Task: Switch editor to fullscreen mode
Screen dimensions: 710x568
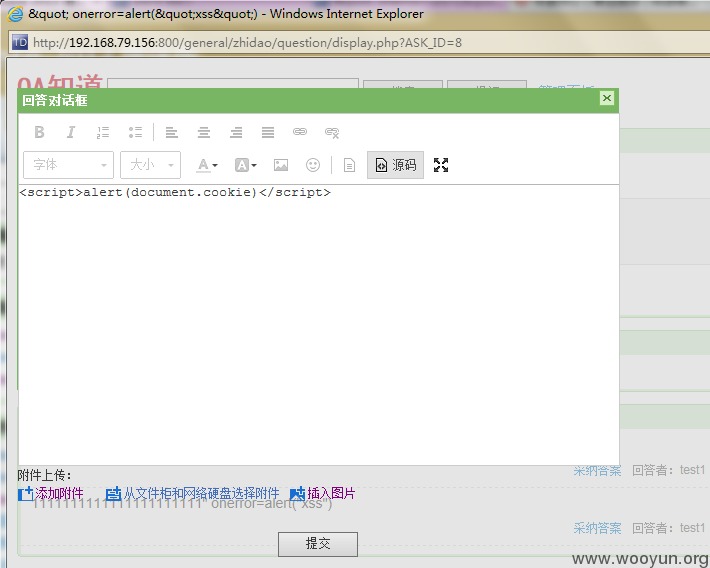Action: pos(441,165)
